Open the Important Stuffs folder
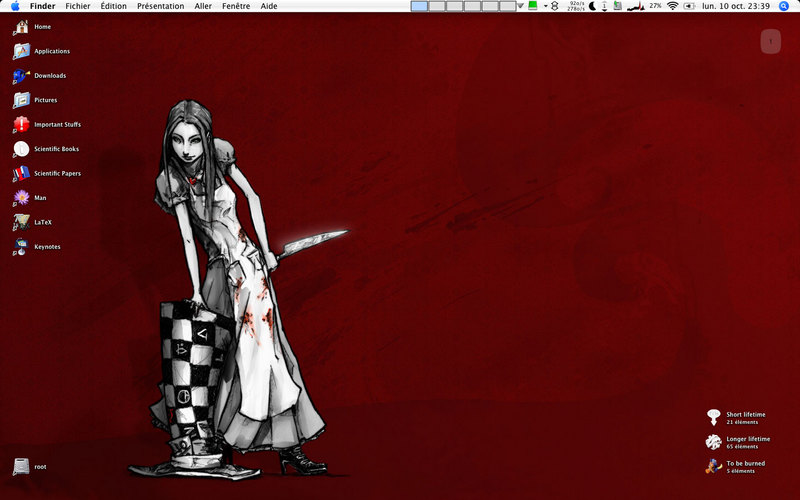 click(x=21, y=124)
